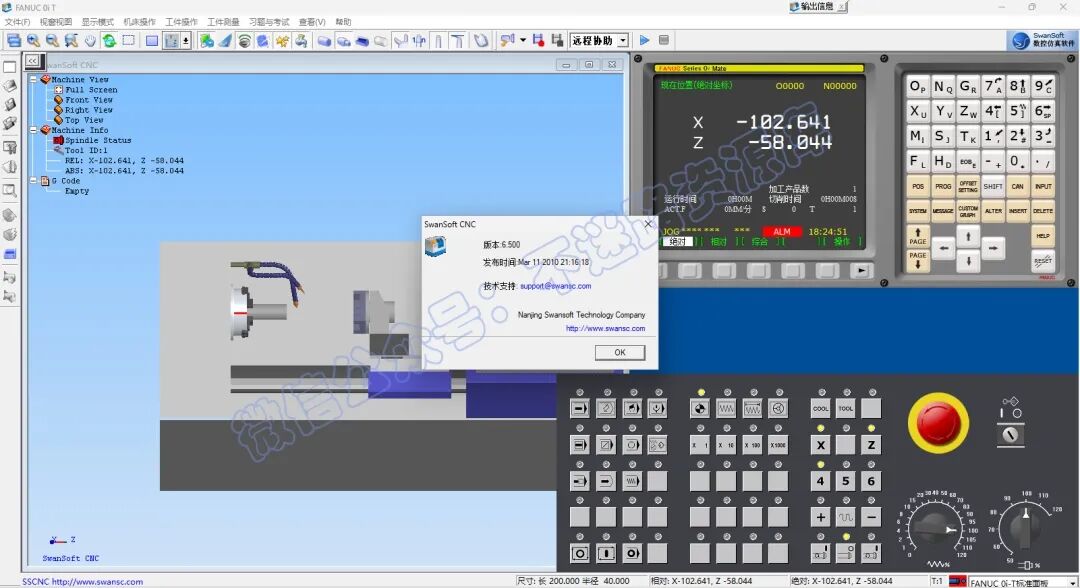1080x588 pixels.
Task: Click the zoom out magnifier toolbar icon
Action: tap(52, 41)
